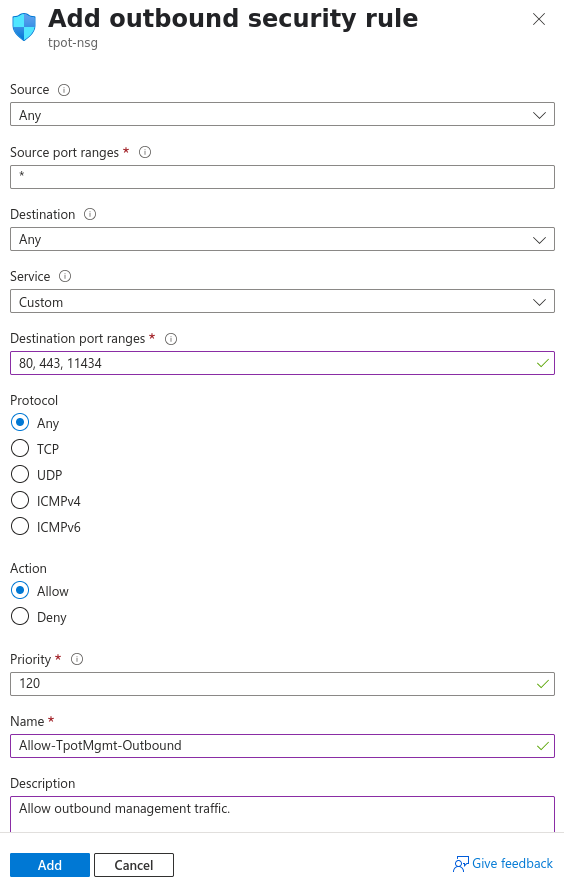Select the TCP protocol radio button
The width and height of the screenshot is (564, 889).
click(20, 448)
